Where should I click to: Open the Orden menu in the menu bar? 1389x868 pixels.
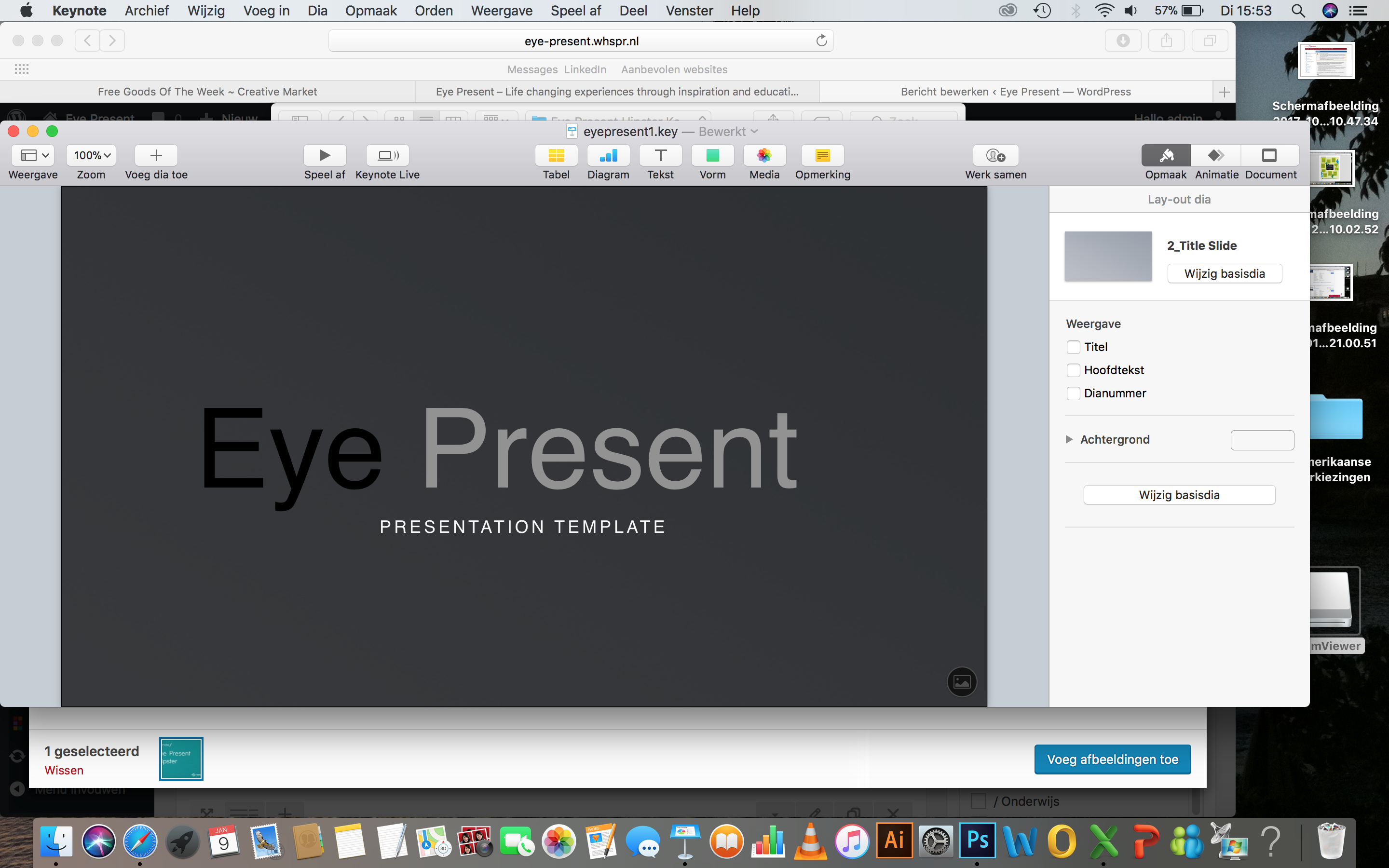tap(434, 10)
